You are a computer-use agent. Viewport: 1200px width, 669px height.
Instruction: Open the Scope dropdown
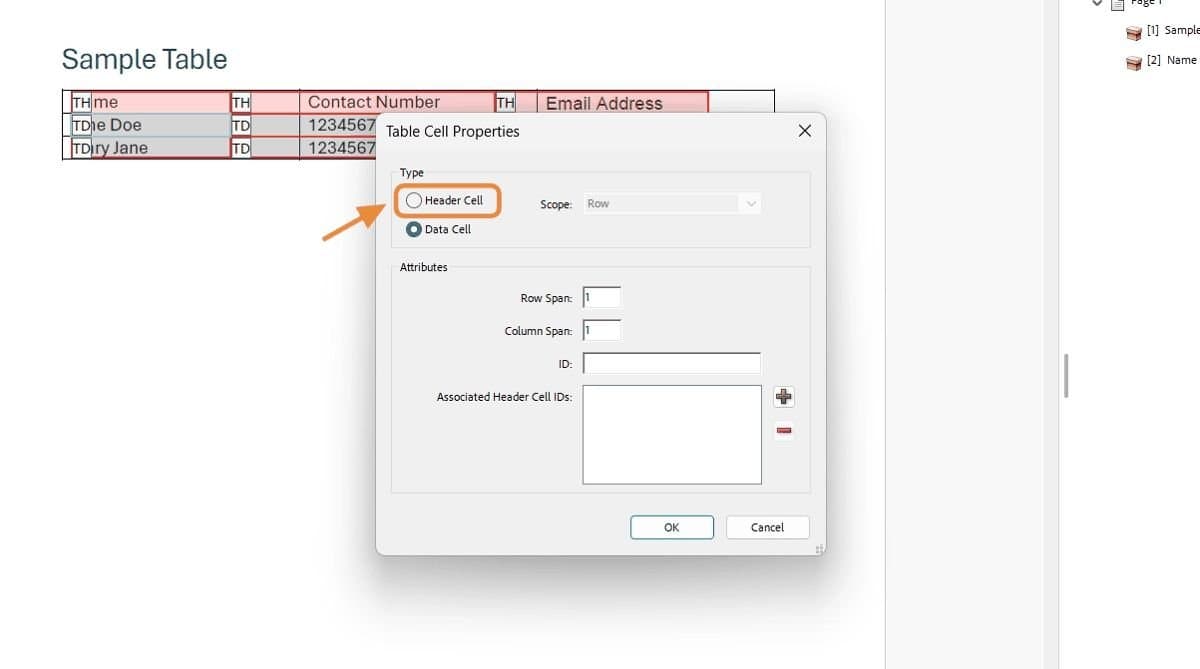[751, 203]
